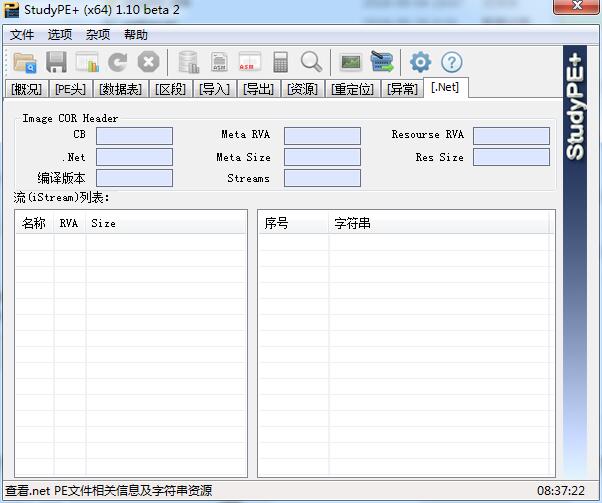The width and height of the screenshot is (602, 503).
Task: Click the red ASM window icon
Action: 250,62
